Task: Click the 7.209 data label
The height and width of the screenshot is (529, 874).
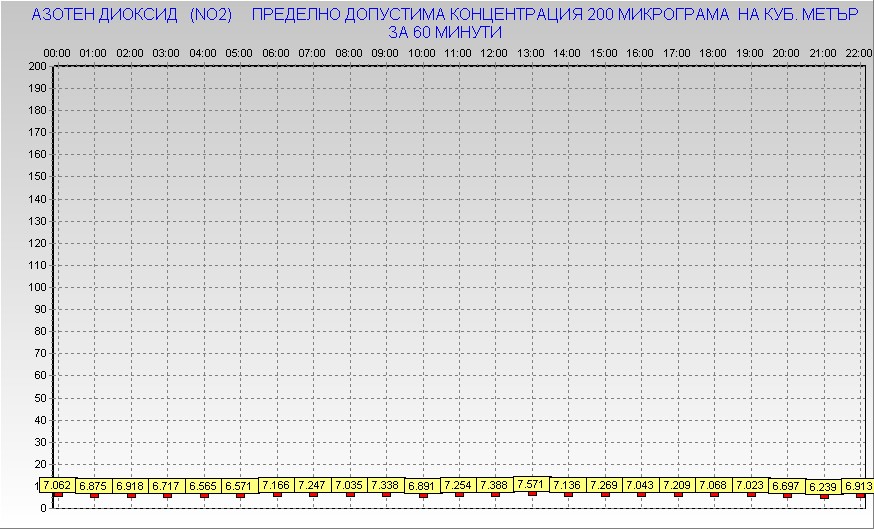Action: coord(676,485)
